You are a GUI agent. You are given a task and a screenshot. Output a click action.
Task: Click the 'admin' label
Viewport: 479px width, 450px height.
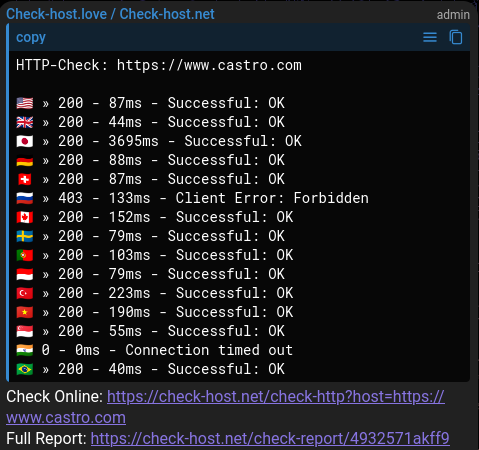pyautogui.click(x=453, y=15)
